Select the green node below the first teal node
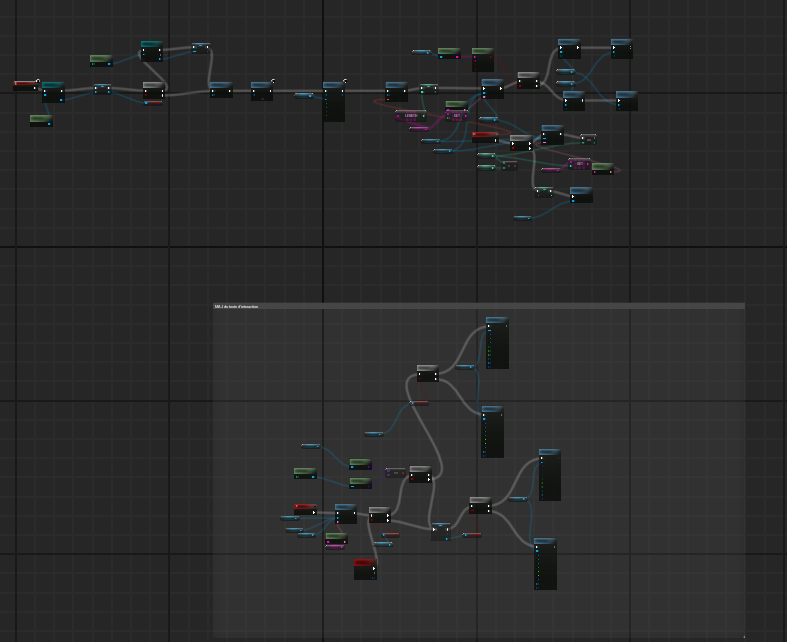 pyautogui.click(x=41, y=121)
